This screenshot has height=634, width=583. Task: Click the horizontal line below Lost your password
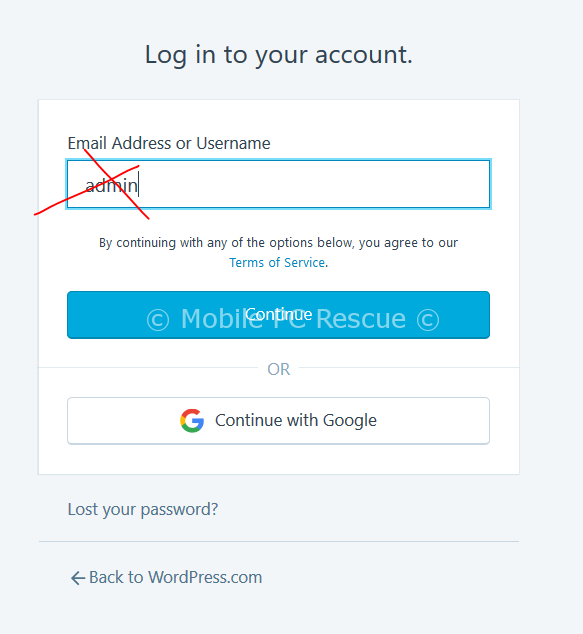pos(279,541)
